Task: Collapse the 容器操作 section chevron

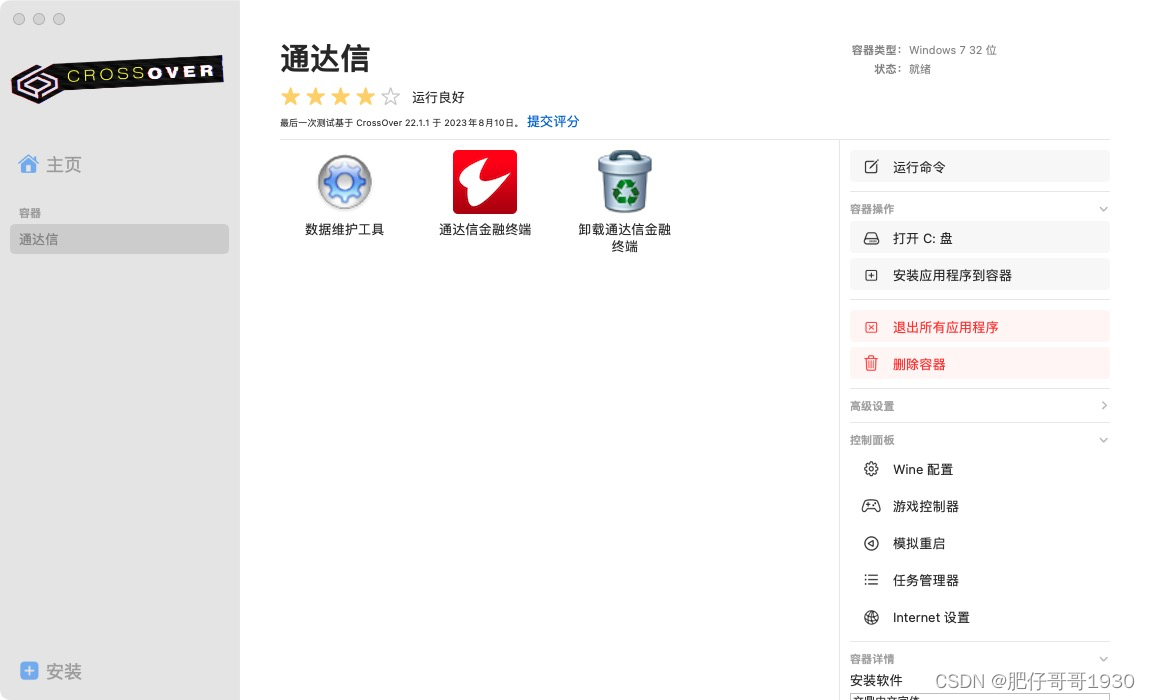Action: (x=1103, y=209)
